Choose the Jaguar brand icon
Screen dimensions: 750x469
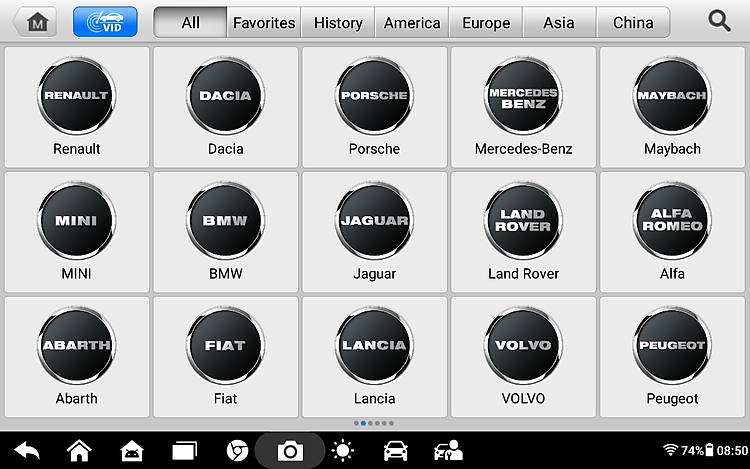pyautogui.click(x=375, y=221)
